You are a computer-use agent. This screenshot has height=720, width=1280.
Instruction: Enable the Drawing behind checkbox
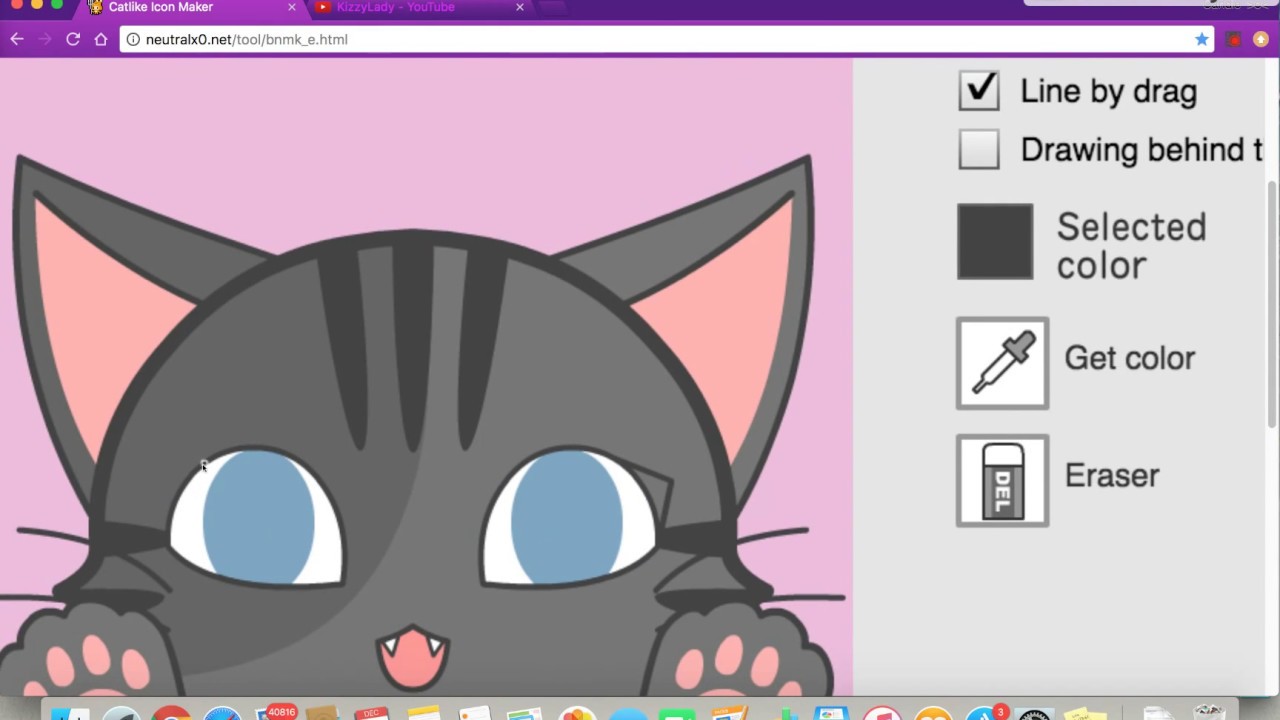tap(978, 149)
